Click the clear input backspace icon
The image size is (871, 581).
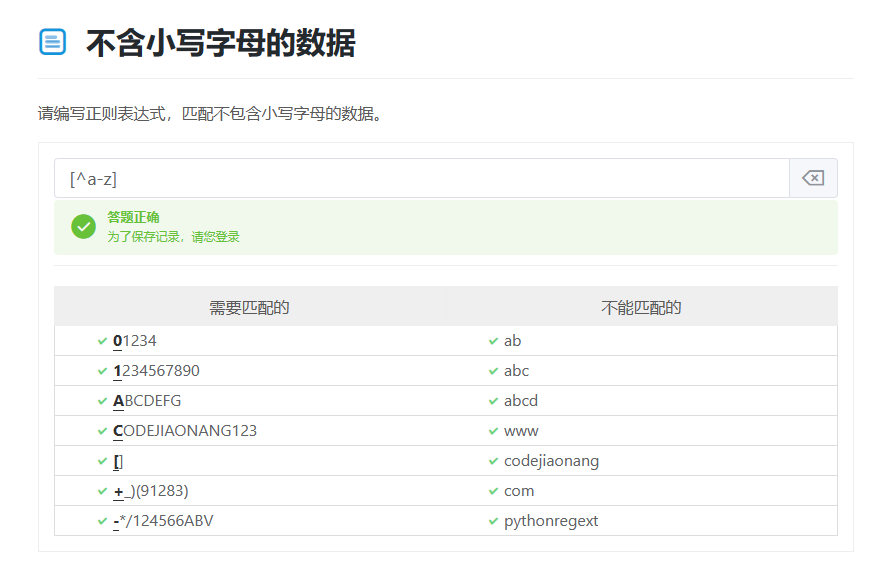click(813, 178)
